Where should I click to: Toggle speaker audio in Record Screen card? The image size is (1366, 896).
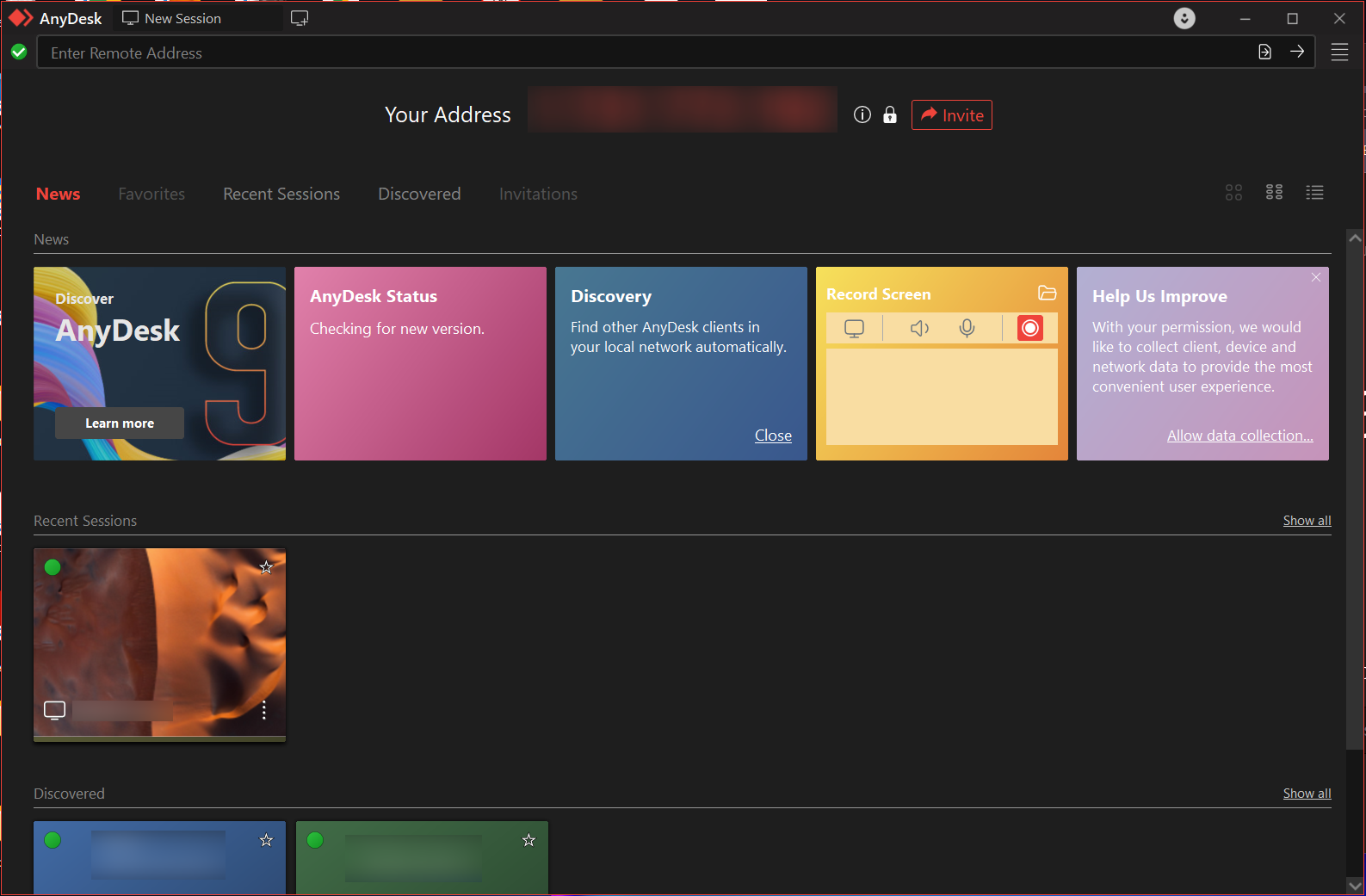(x=919, y=328)
